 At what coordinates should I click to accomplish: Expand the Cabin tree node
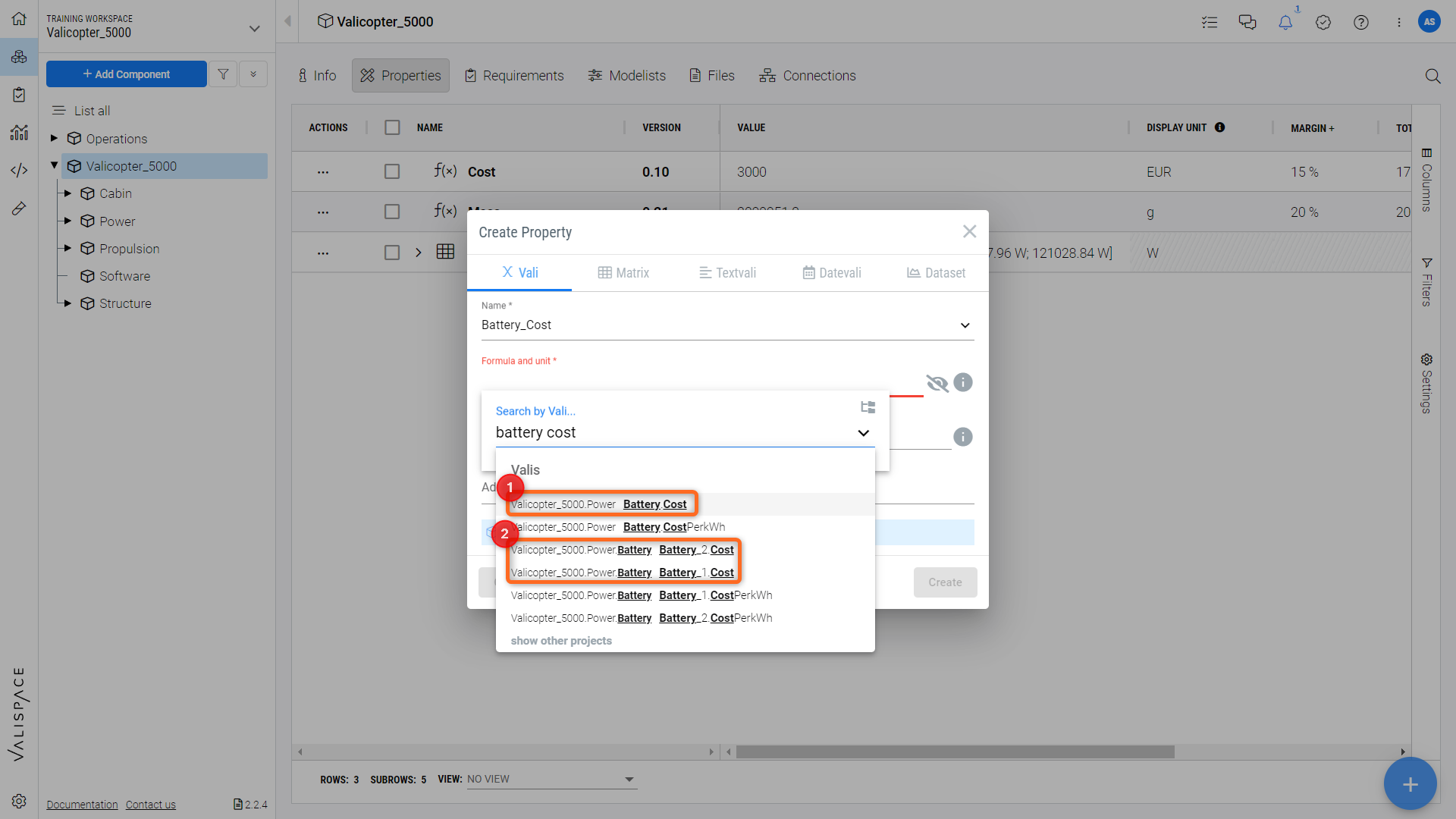click(67, 193)
